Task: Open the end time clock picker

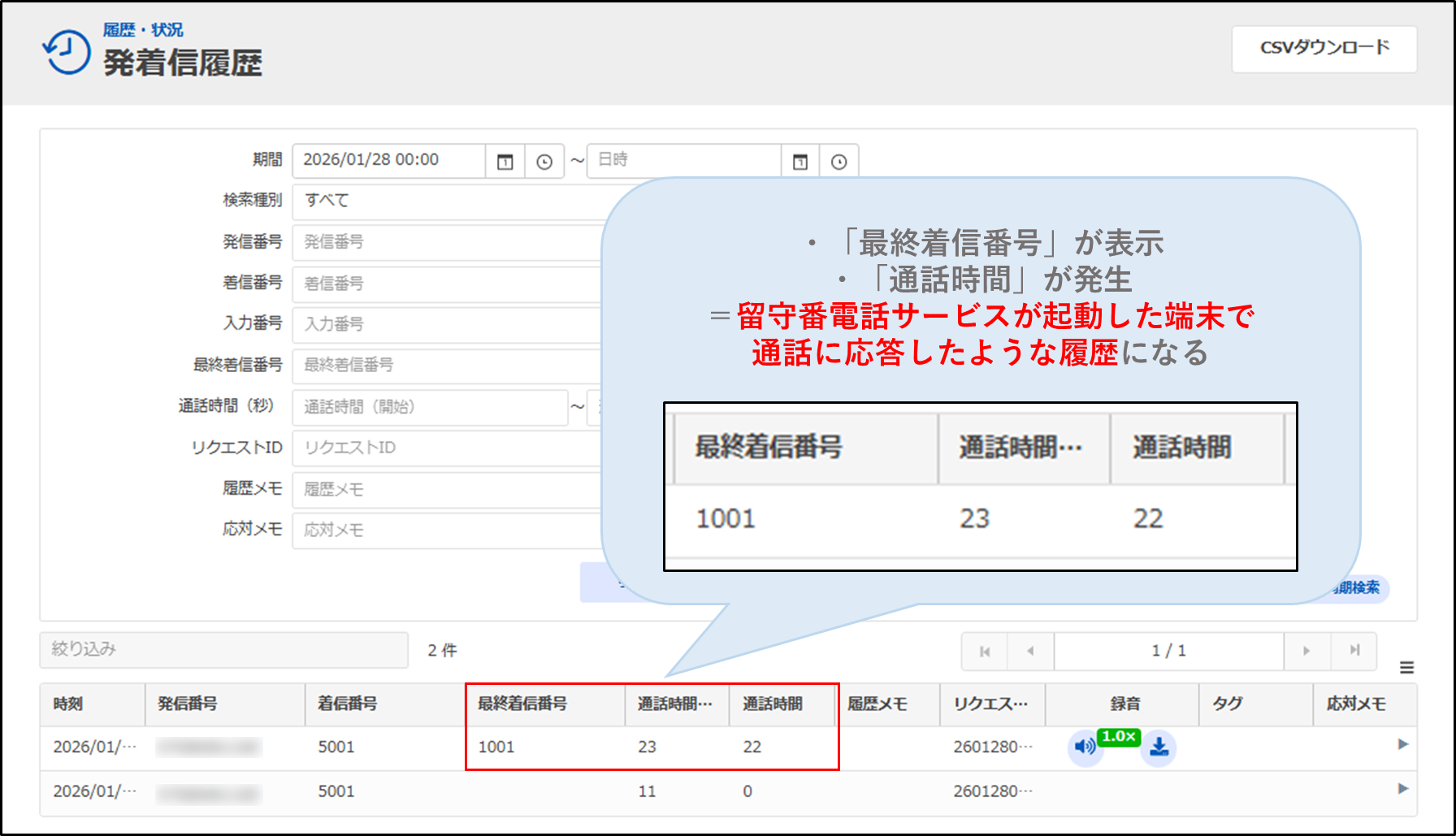Action: tap(839, 162)
